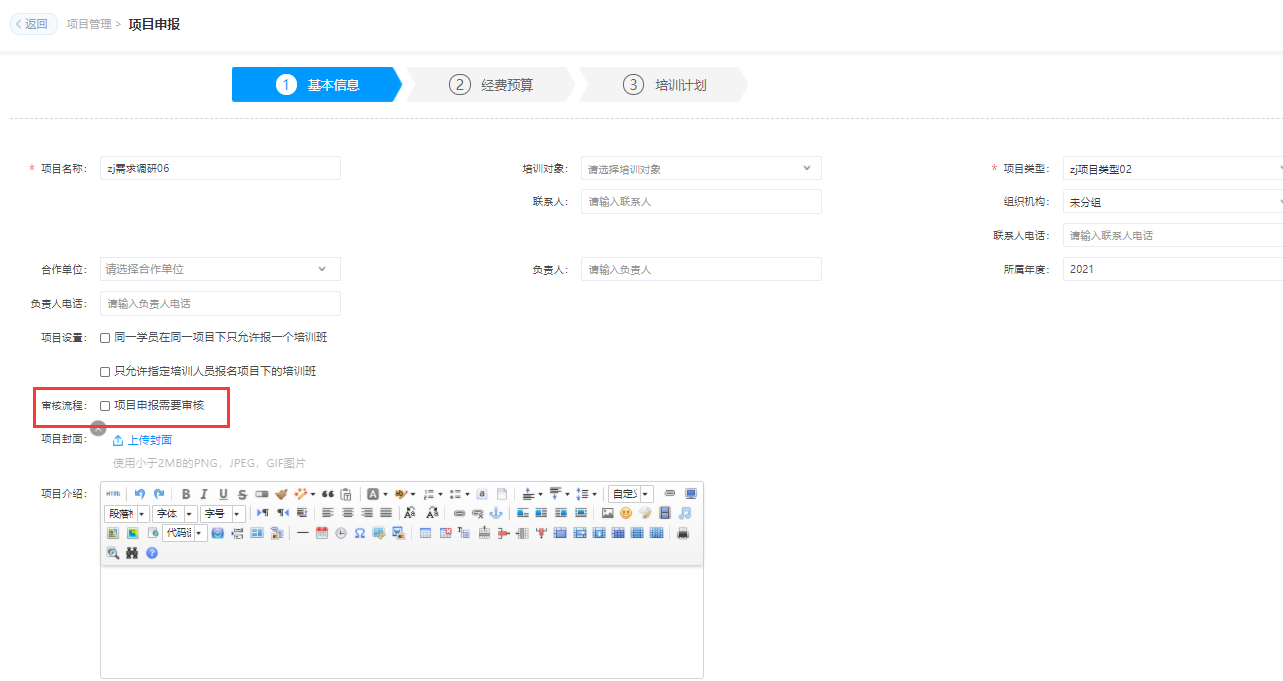The image size is (1283, 681).
Task: Insert music with the note icon
Action: (x=685, y=513)
